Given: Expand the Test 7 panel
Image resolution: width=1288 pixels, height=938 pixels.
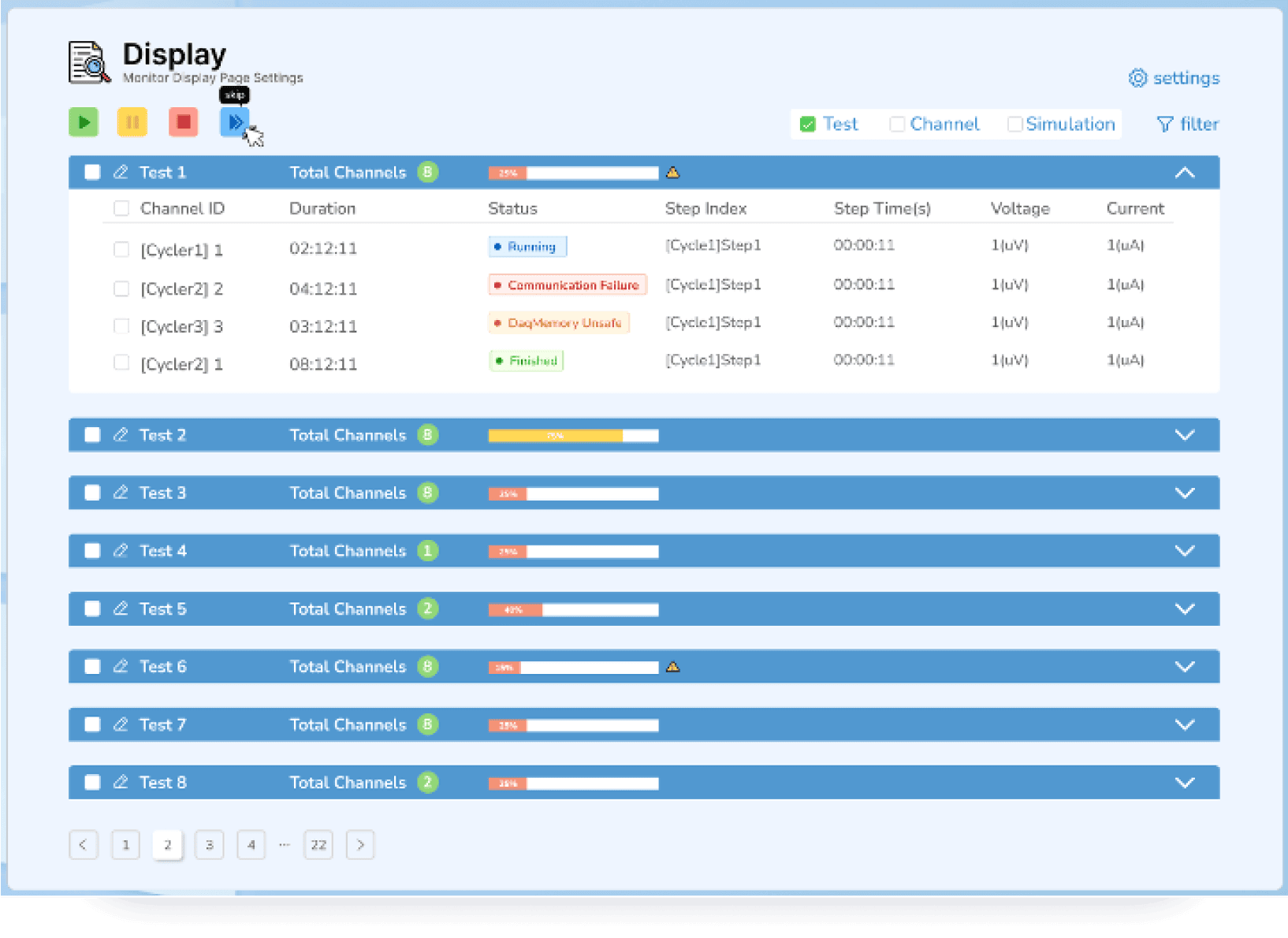Looking at the screenshot, I should pos(1185,724).
